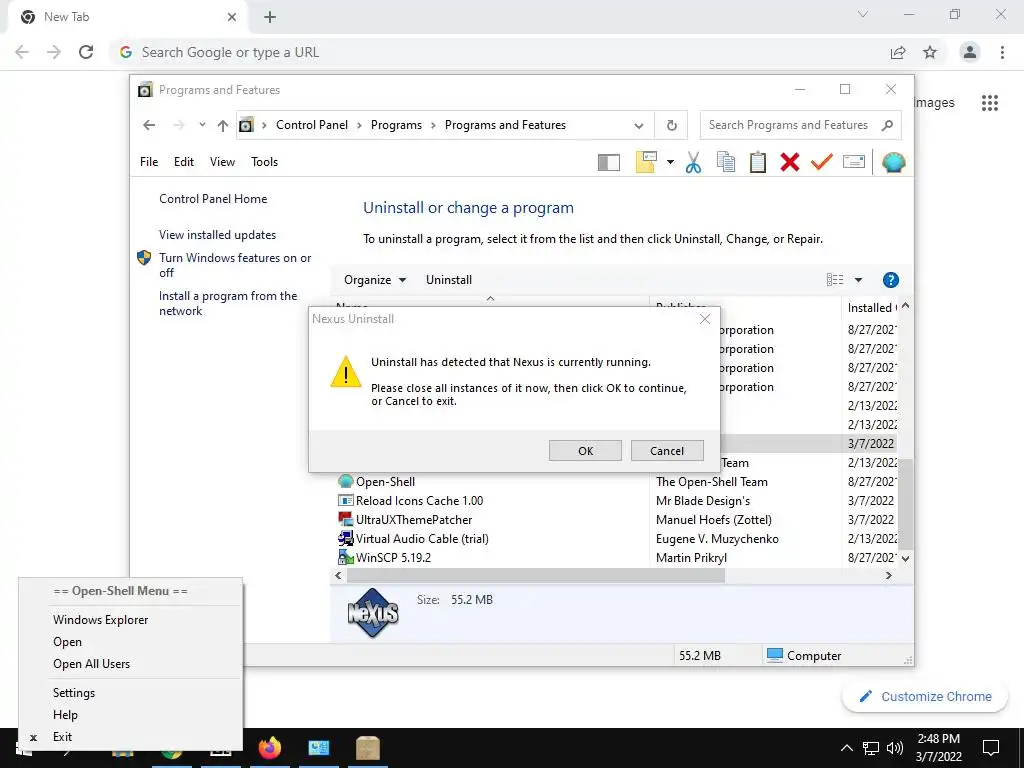This screenshot has height=768, width=1024.
Task: Click Firefox taskbar icon
Action: [x=270, y=748]
